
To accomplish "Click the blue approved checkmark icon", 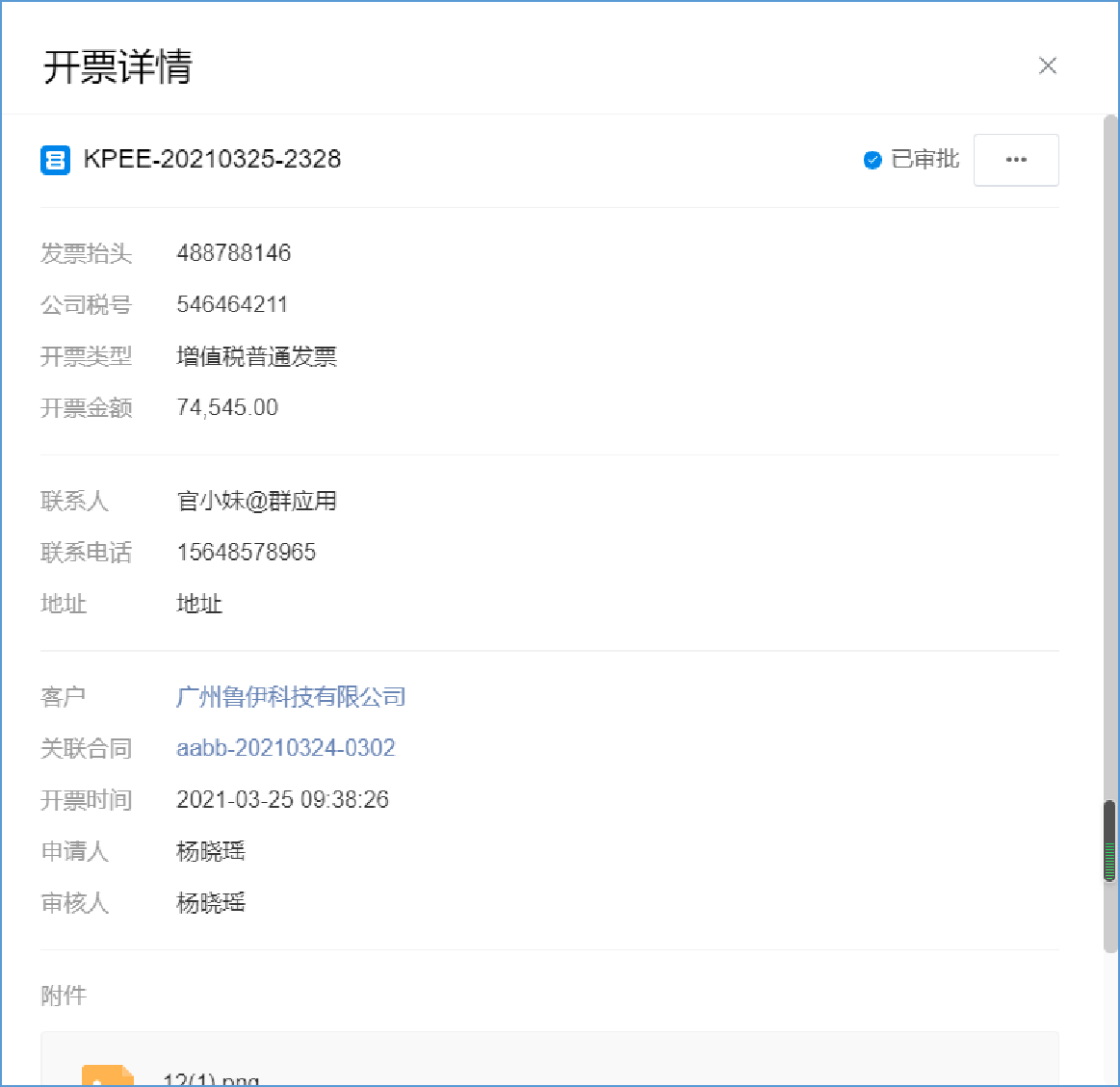I will point(873,160).
